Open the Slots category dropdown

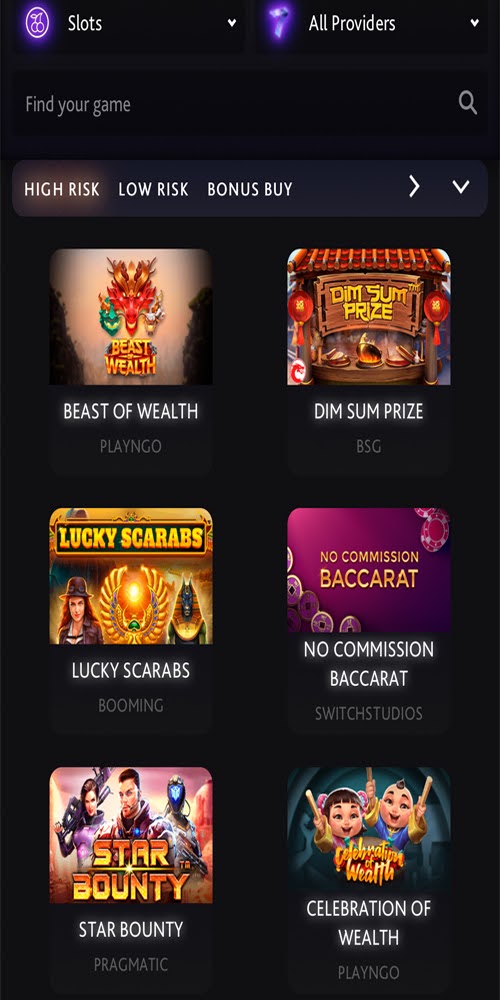pos(129,24)
